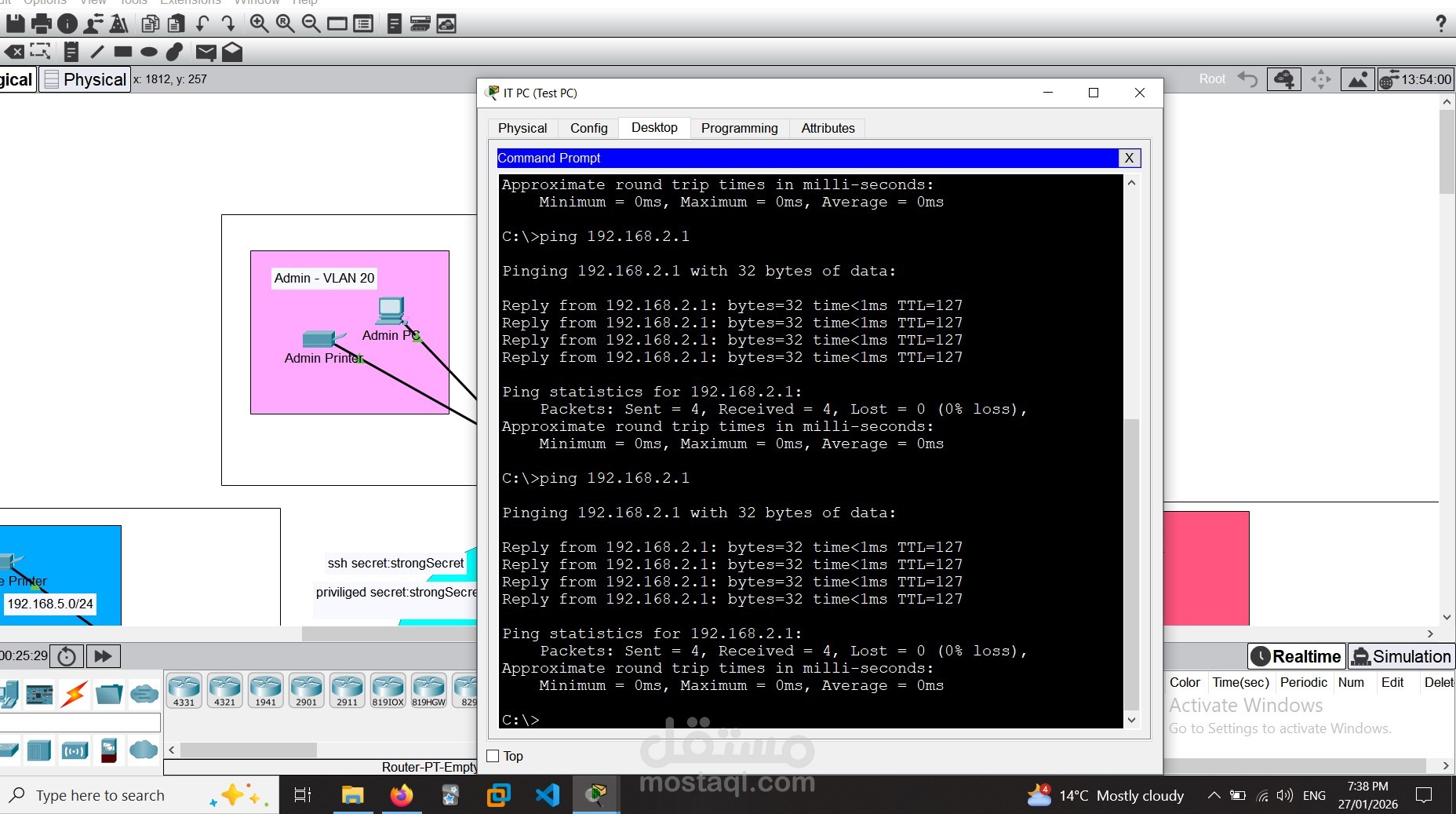Zoom out of the workspace

pyautogui.click(x=311, y=24)
